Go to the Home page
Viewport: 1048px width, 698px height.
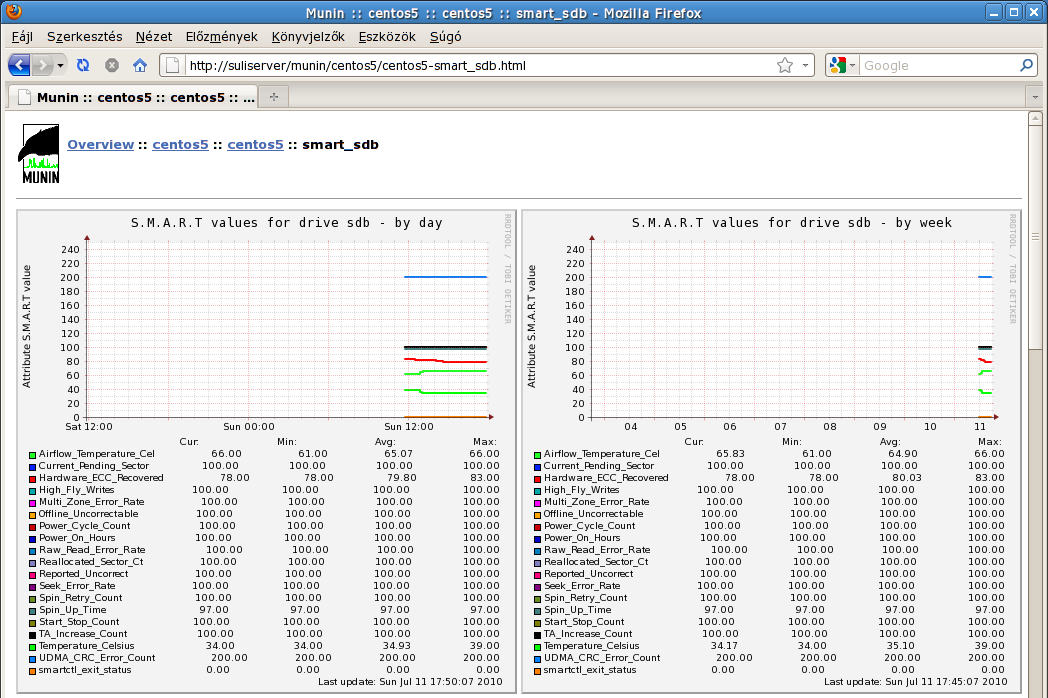[140, 65]
